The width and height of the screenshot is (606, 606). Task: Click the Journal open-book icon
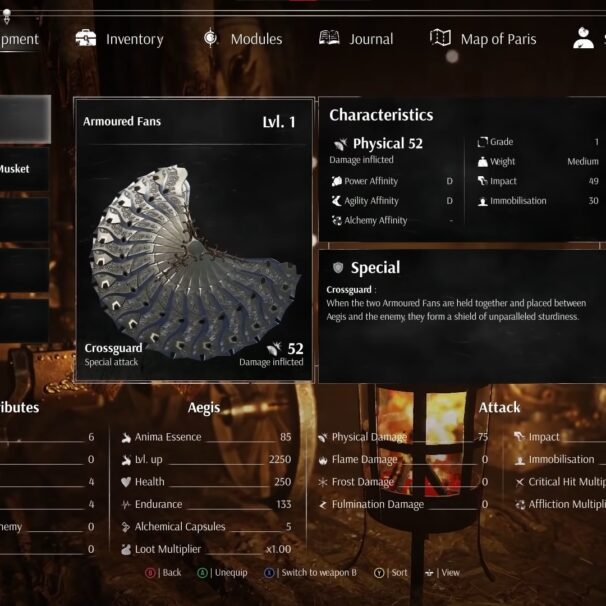pyautogui.click(x=329, y=38)
